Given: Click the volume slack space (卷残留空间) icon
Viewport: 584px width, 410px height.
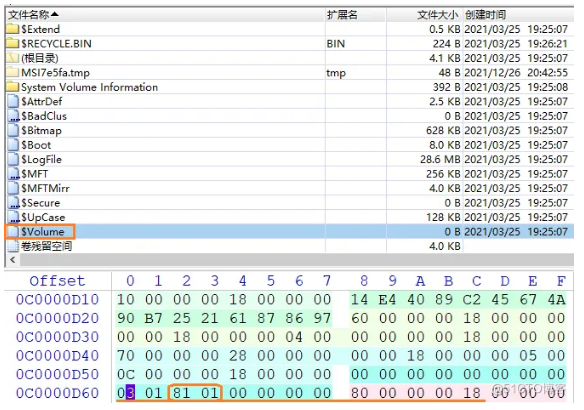Looking at the screenshot, I should (13, 246).
